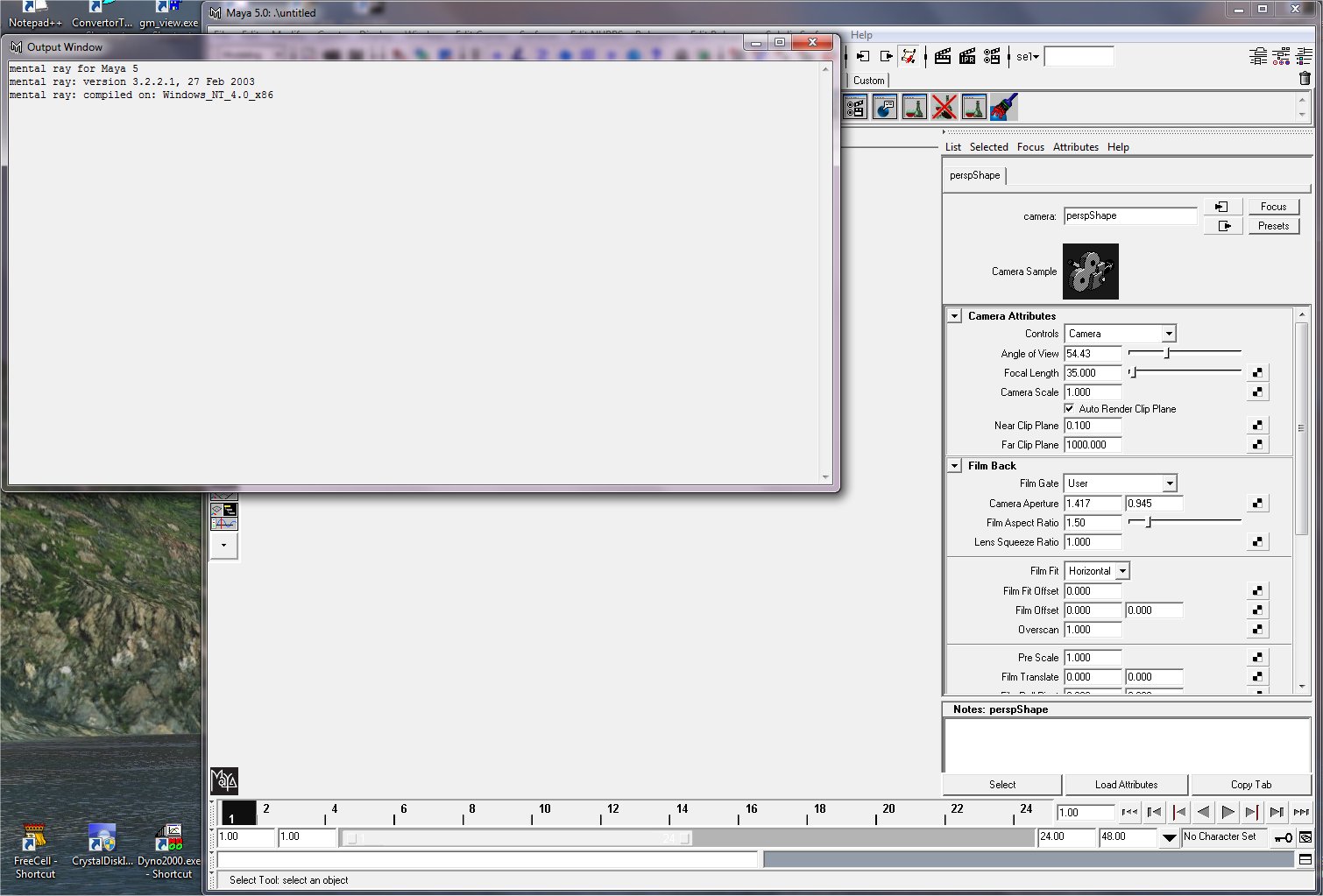
Task: Open the Notepad++ desktop shortcut
Action: coord(35,14)
